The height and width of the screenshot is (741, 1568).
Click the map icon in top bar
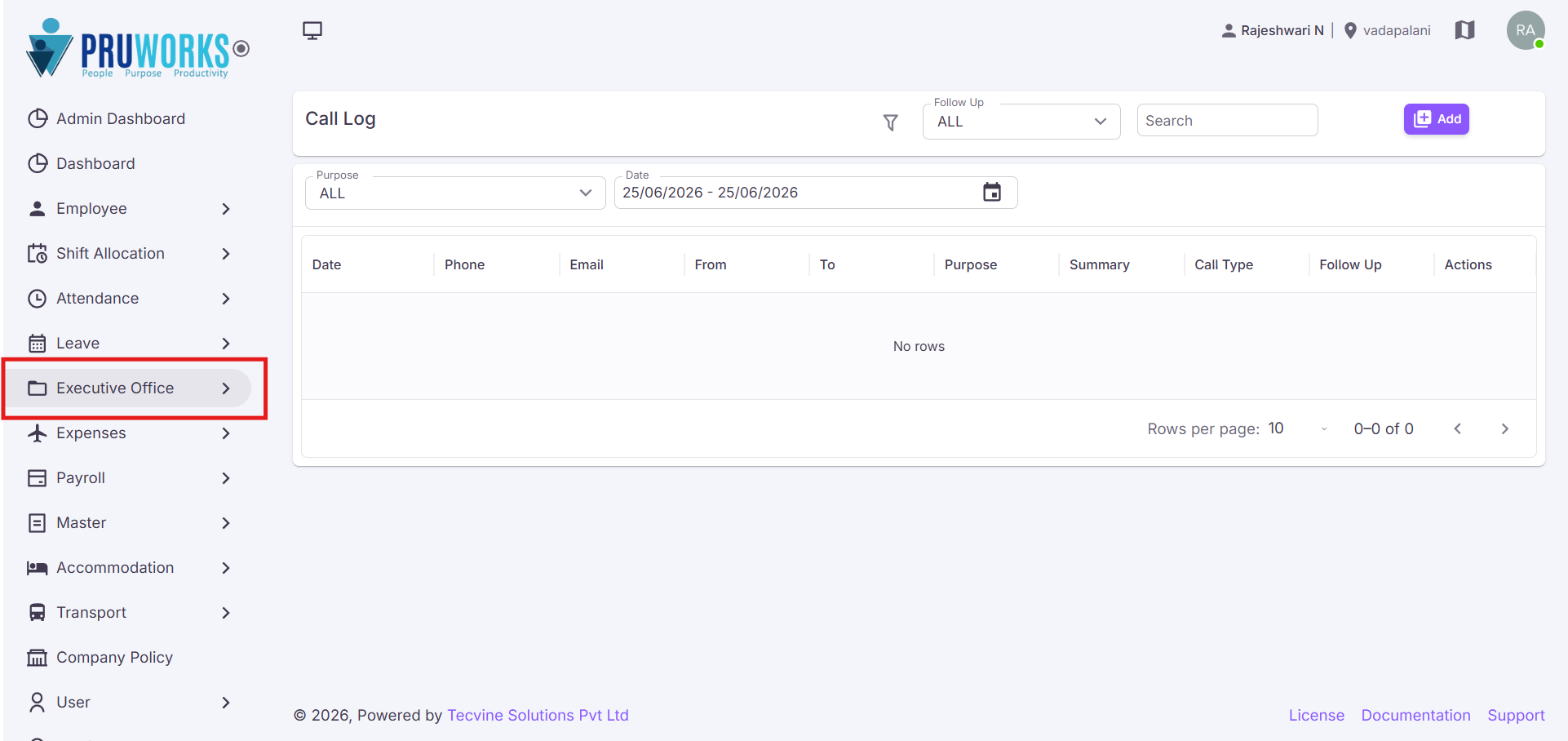tap(1465, 30)
